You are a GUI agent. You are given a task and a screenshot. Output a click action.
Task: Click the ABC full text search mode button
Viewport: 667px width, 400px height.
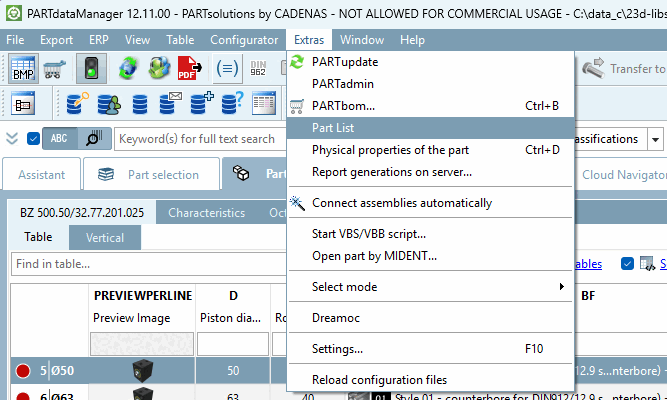coord(60,139)
